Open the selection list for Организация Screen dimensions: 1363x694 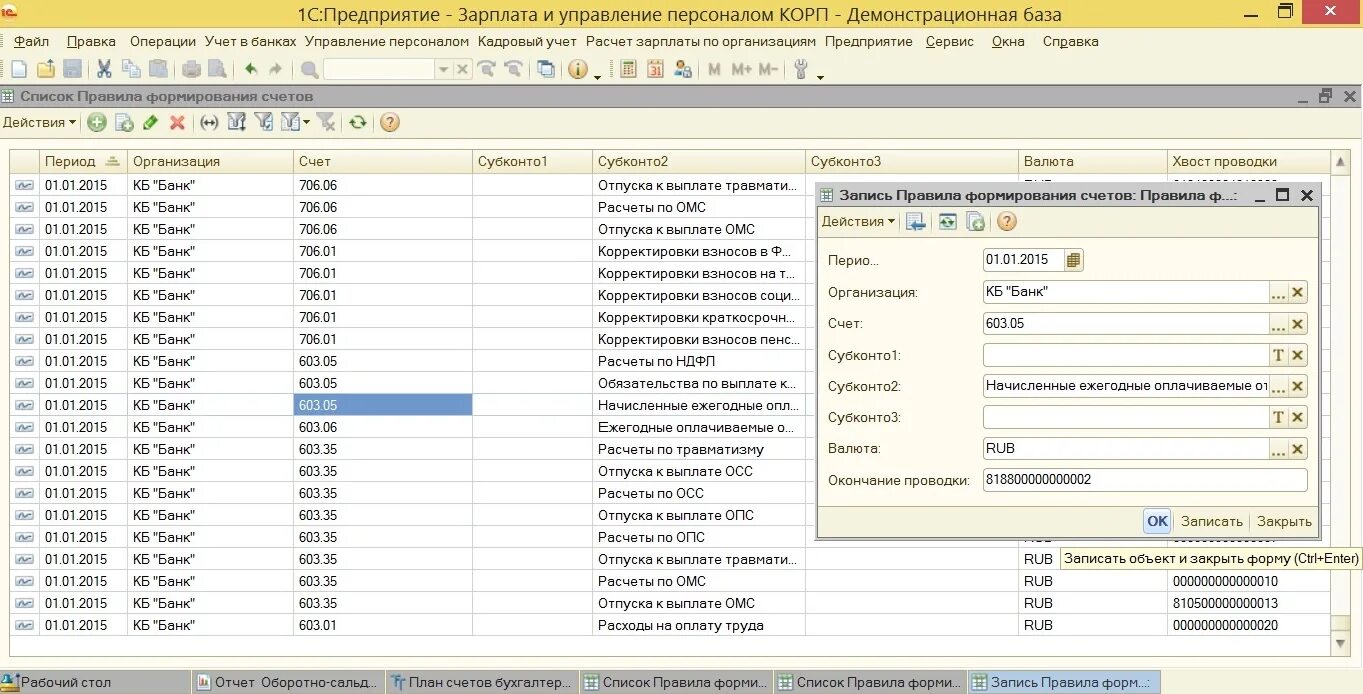1278,292
